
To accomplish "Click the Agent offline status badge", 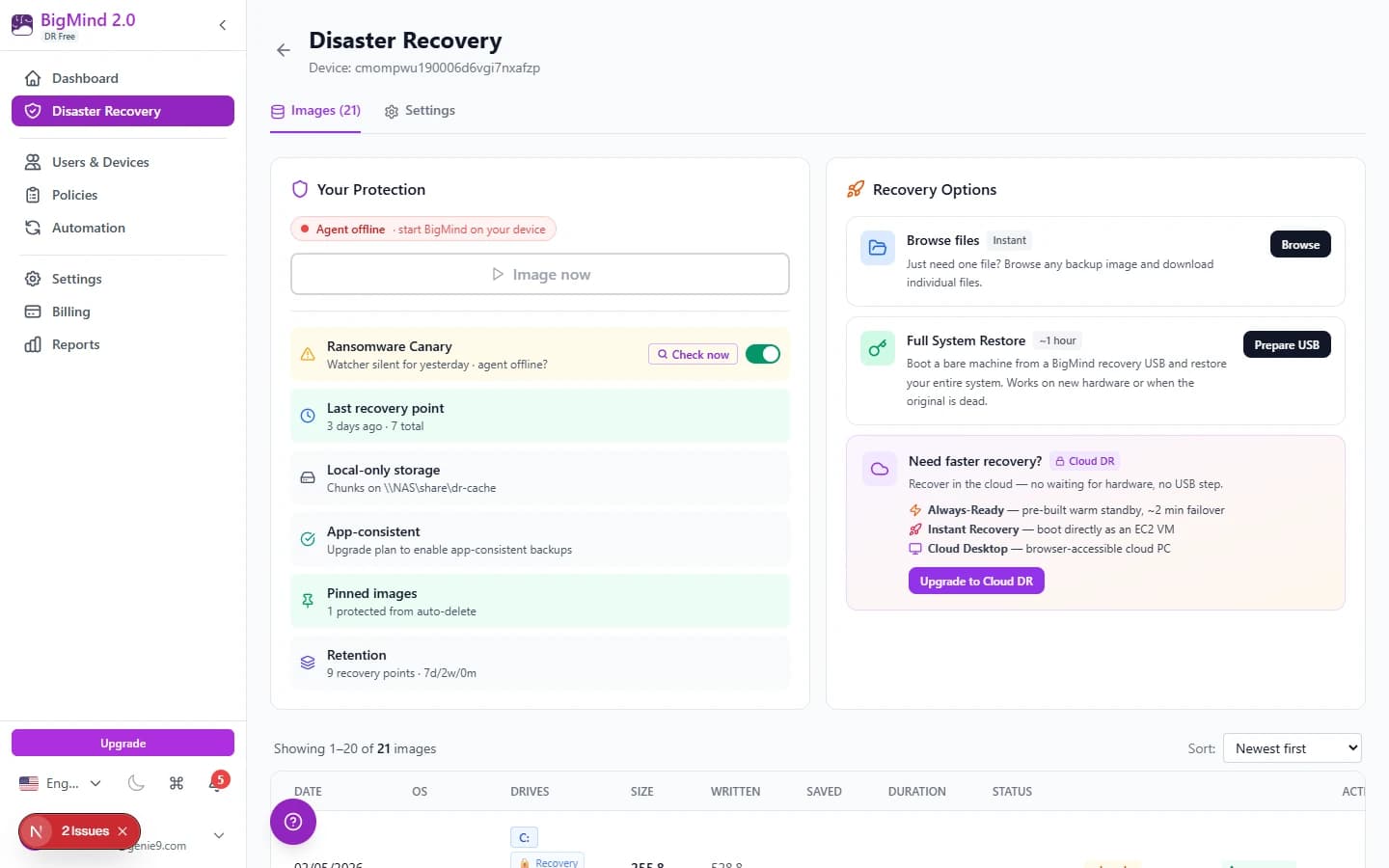I will tap(423, 230).
